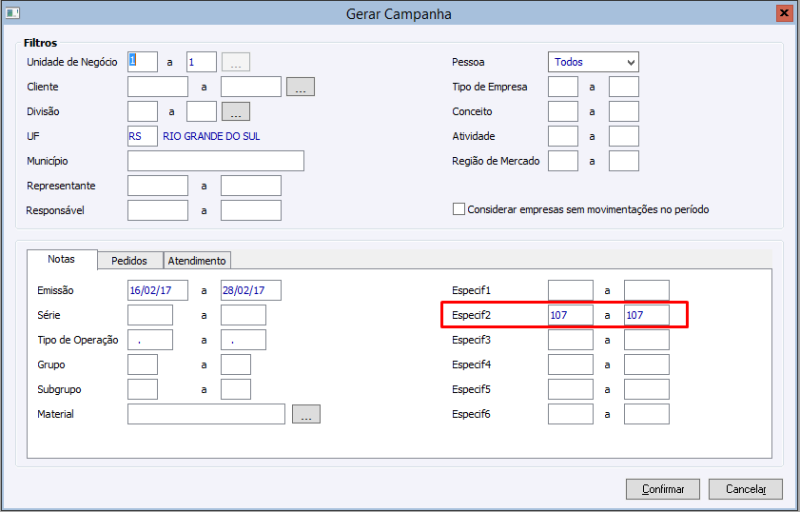The image size is (800, 512).
Task: Focus the second Unidade de Negócio field
Action: pos(202,62)
